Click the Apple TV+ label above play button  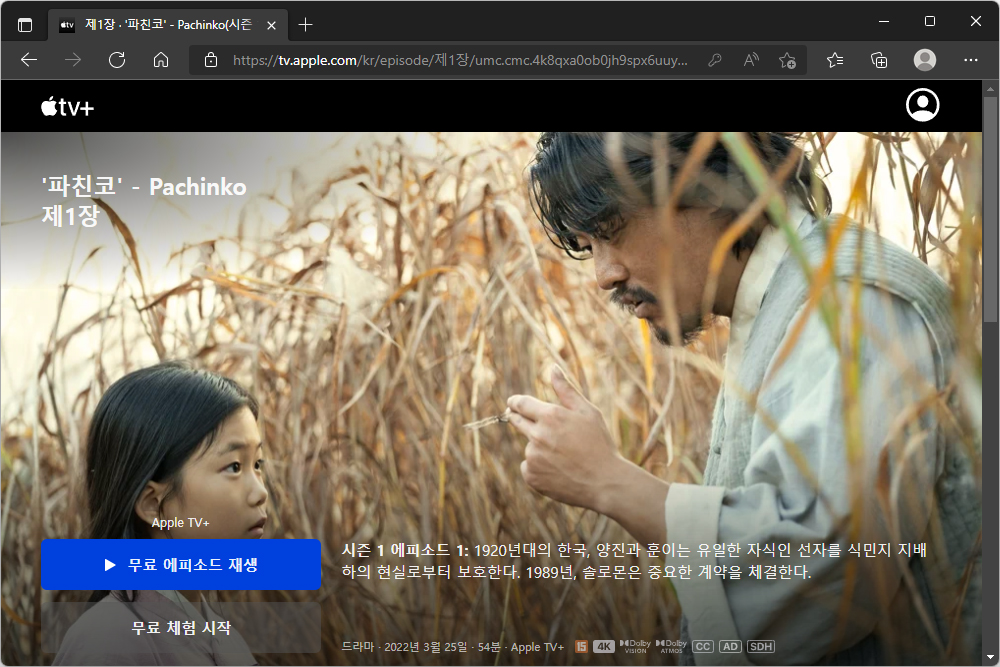coord(180,523)
